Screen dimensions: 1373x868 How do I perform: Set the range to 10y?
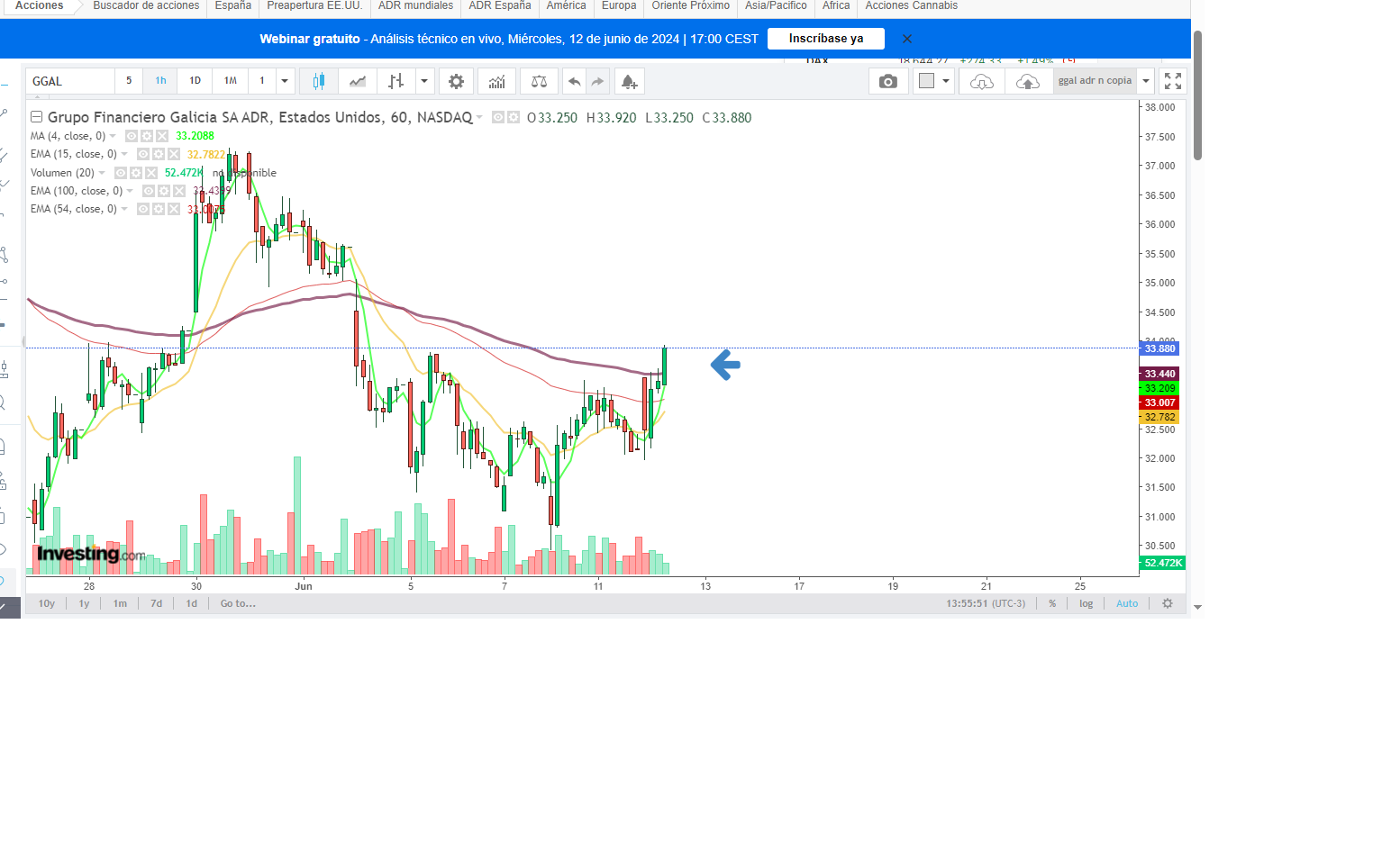click(47, 603)
